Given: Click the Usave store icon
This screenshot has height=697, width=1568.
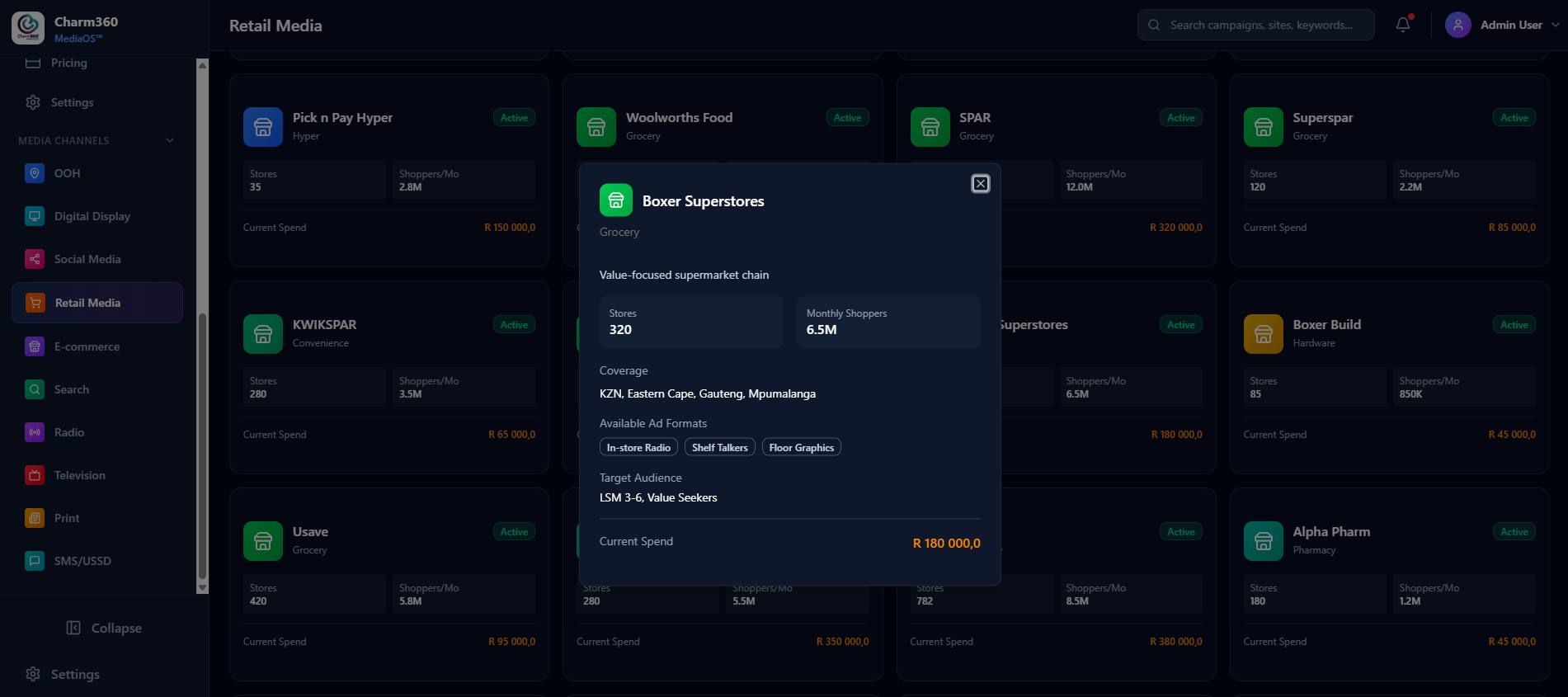Looking at the screenshot, I should pyautogui.click(x=263, y=541).
